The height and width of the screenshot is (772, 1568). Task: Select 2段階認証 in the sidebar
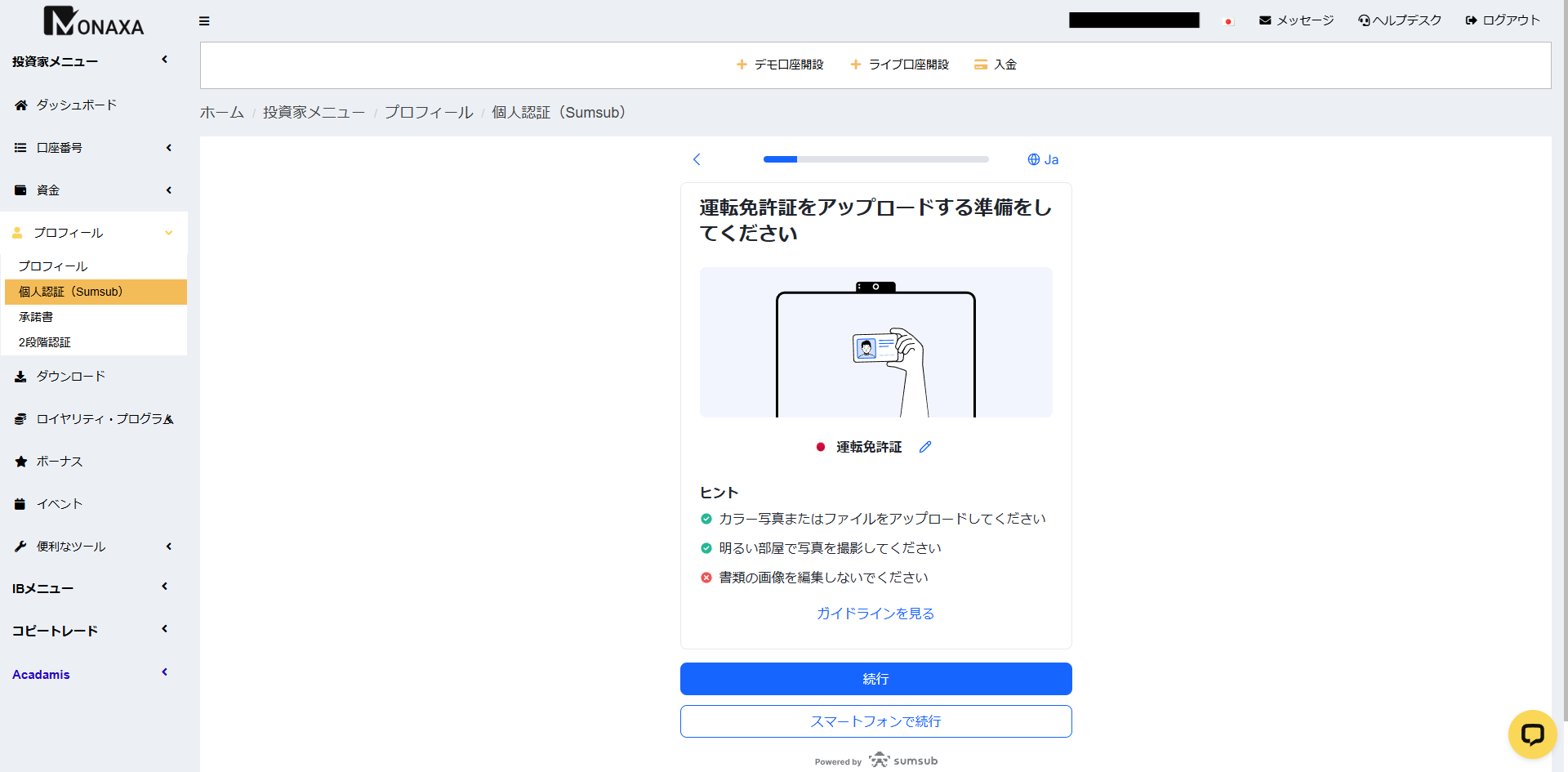(45, 342)
